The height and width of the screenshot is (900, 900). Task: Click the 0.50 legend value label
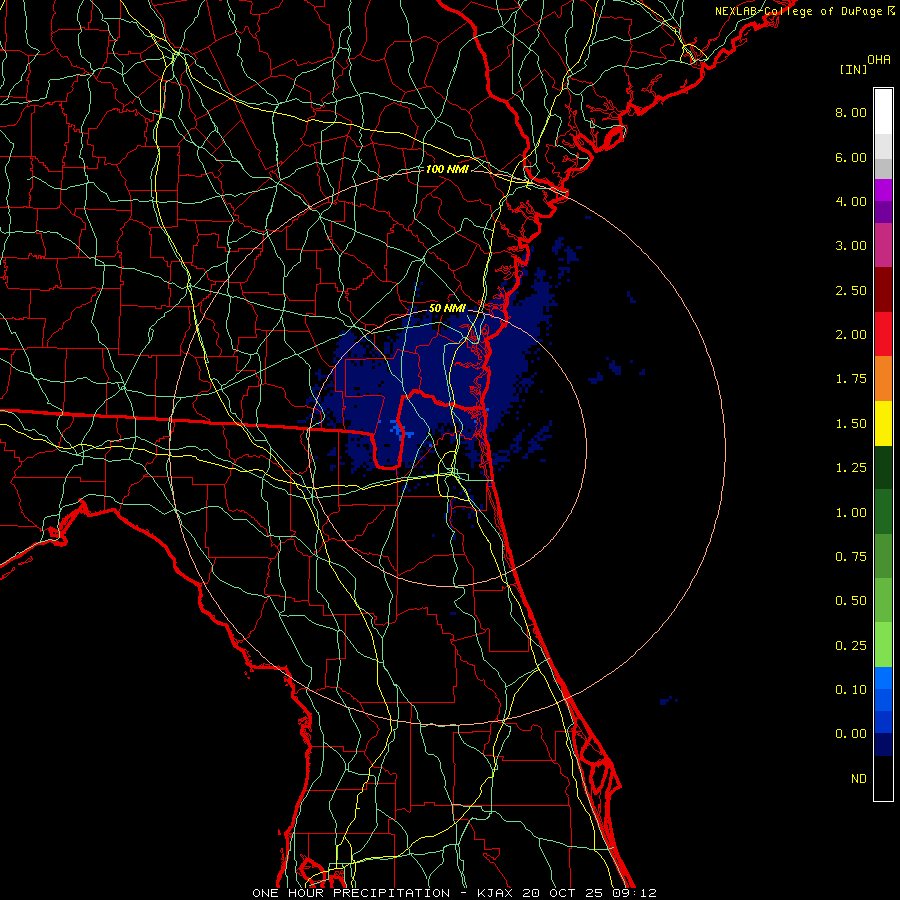tap(851, 601)
